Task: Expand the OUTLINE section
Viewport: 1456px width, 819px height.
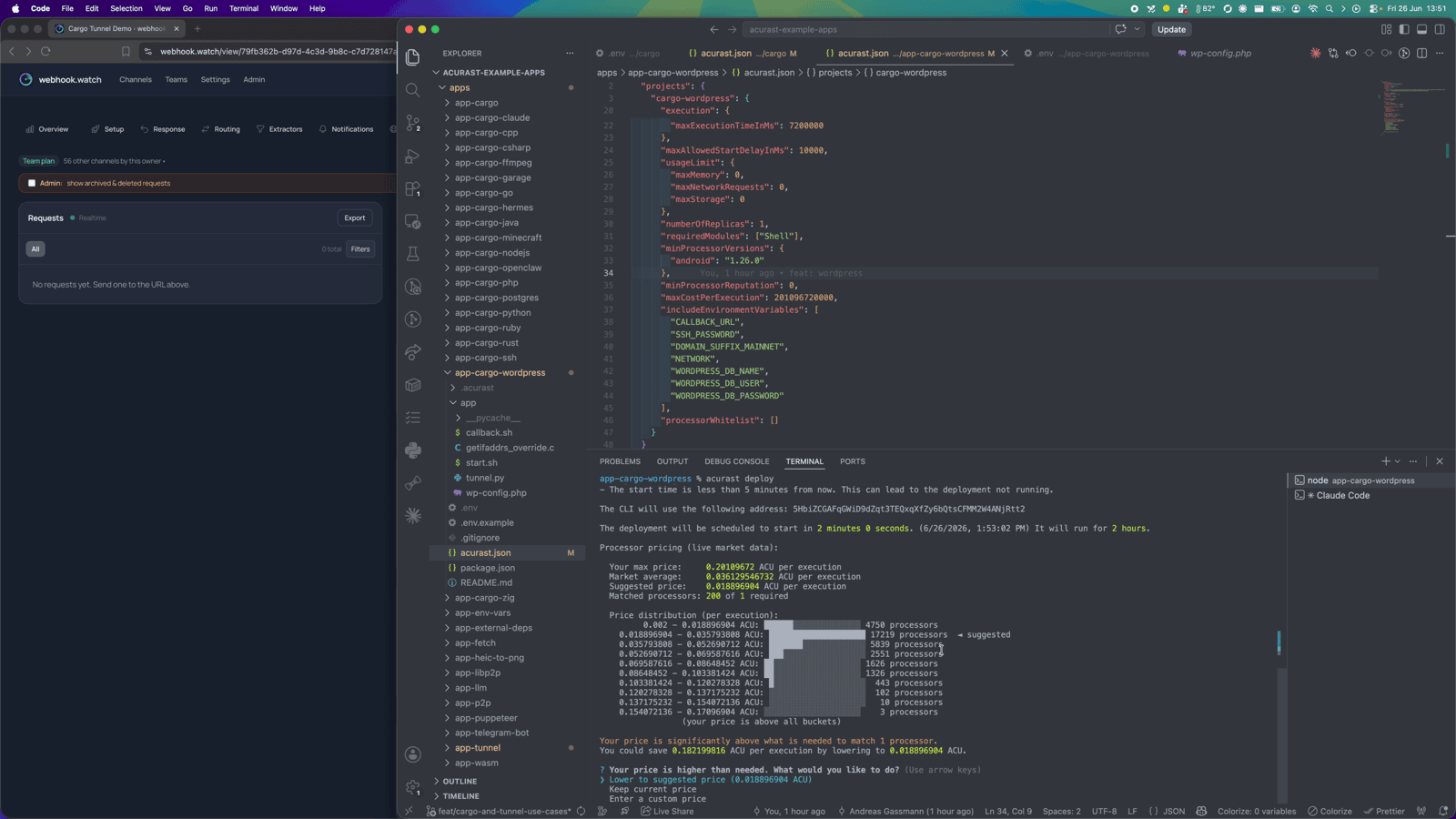Action: pos(460,781)
